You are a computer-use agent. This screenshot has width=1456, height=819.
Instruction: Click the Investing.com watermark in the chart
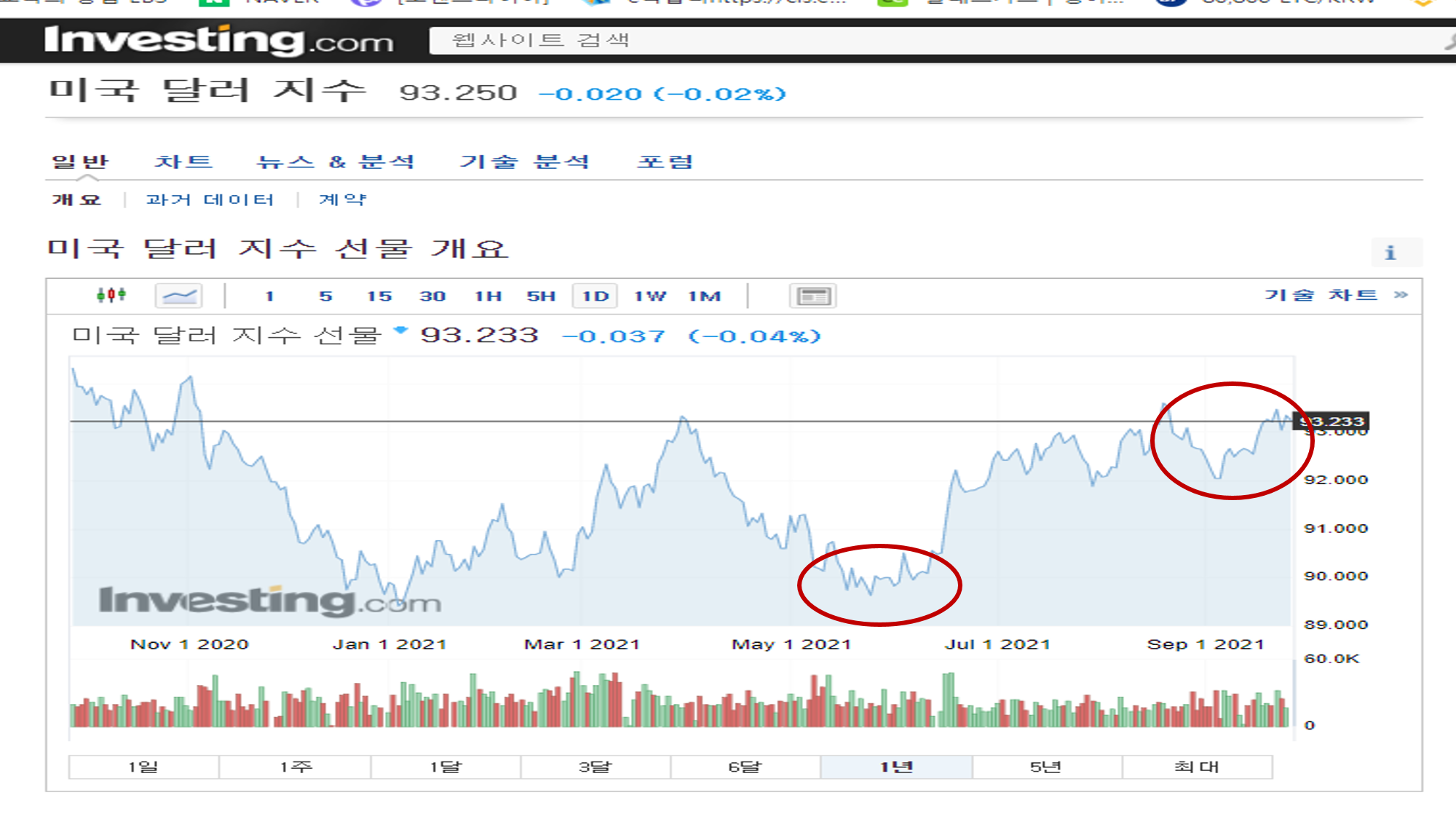point(269,601)
